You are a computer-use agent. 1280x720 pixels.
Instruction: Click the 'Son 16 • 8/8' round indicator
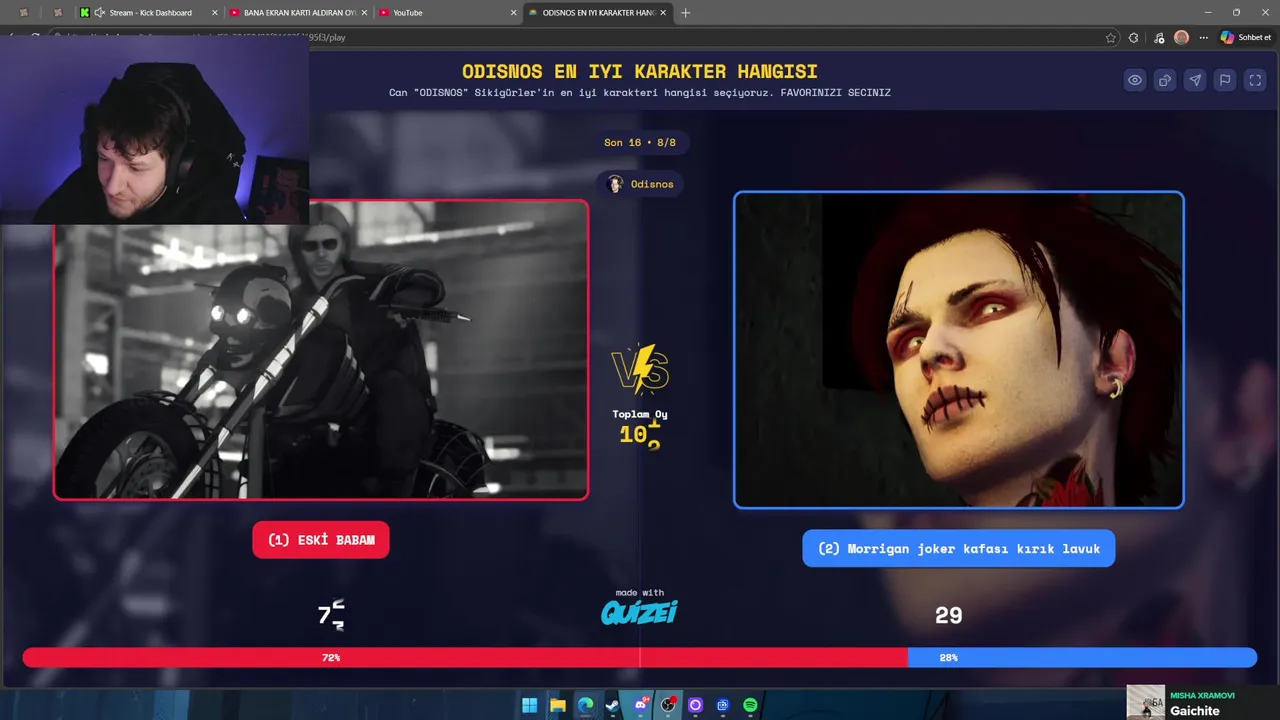pos(640,143)
